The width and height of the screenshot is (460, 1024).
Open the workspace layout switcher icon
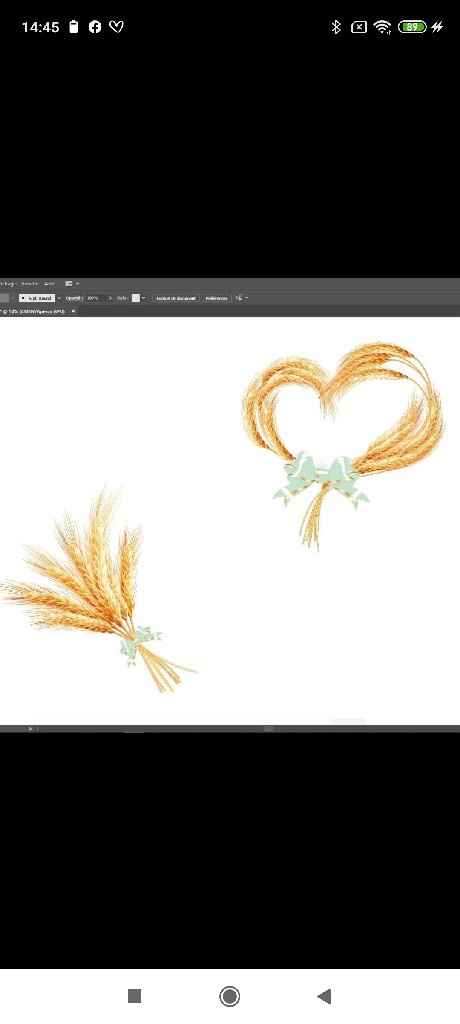(69, 283)
